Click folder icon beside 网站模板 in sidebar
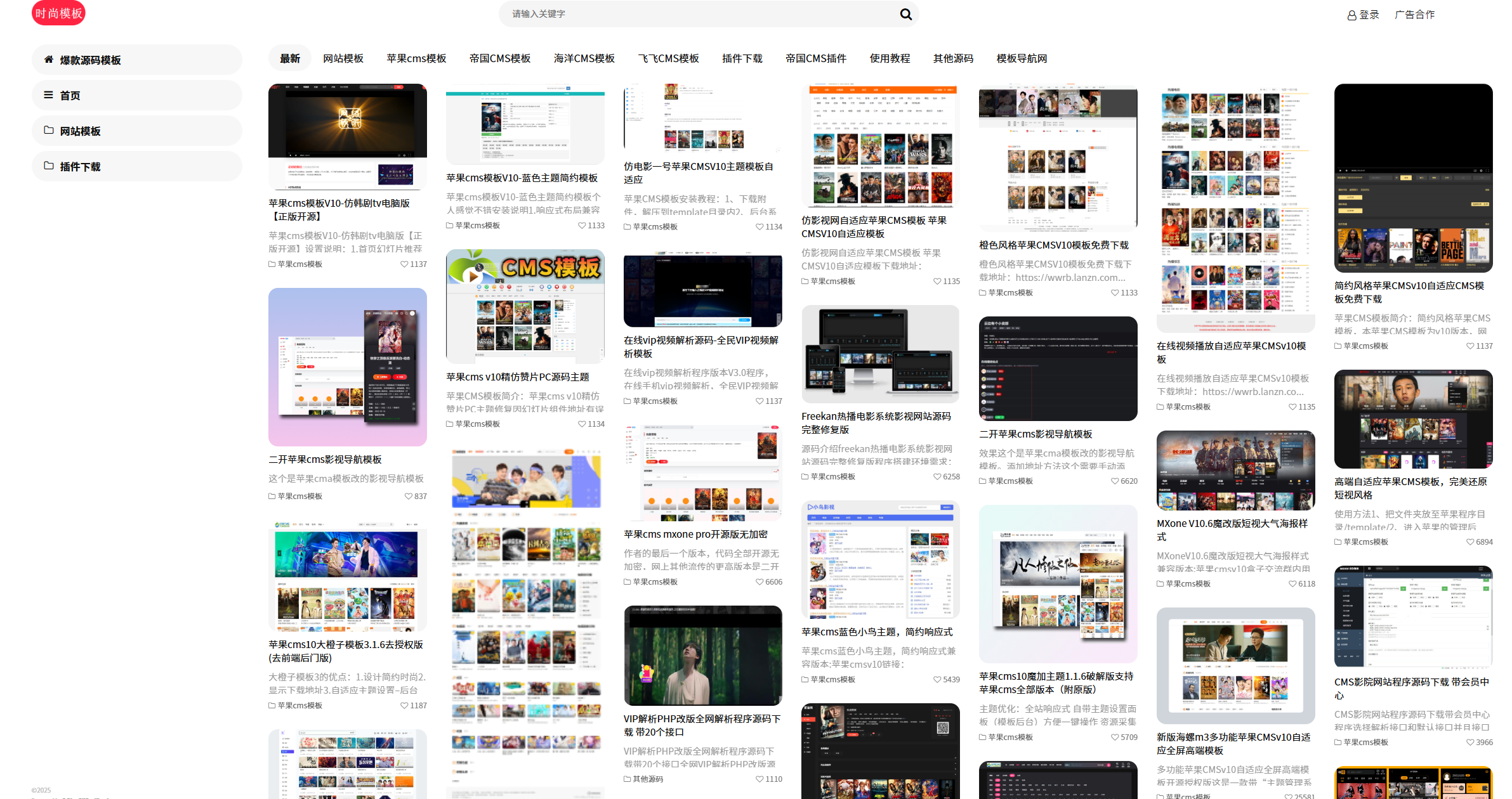 click(x=49, y=130)
